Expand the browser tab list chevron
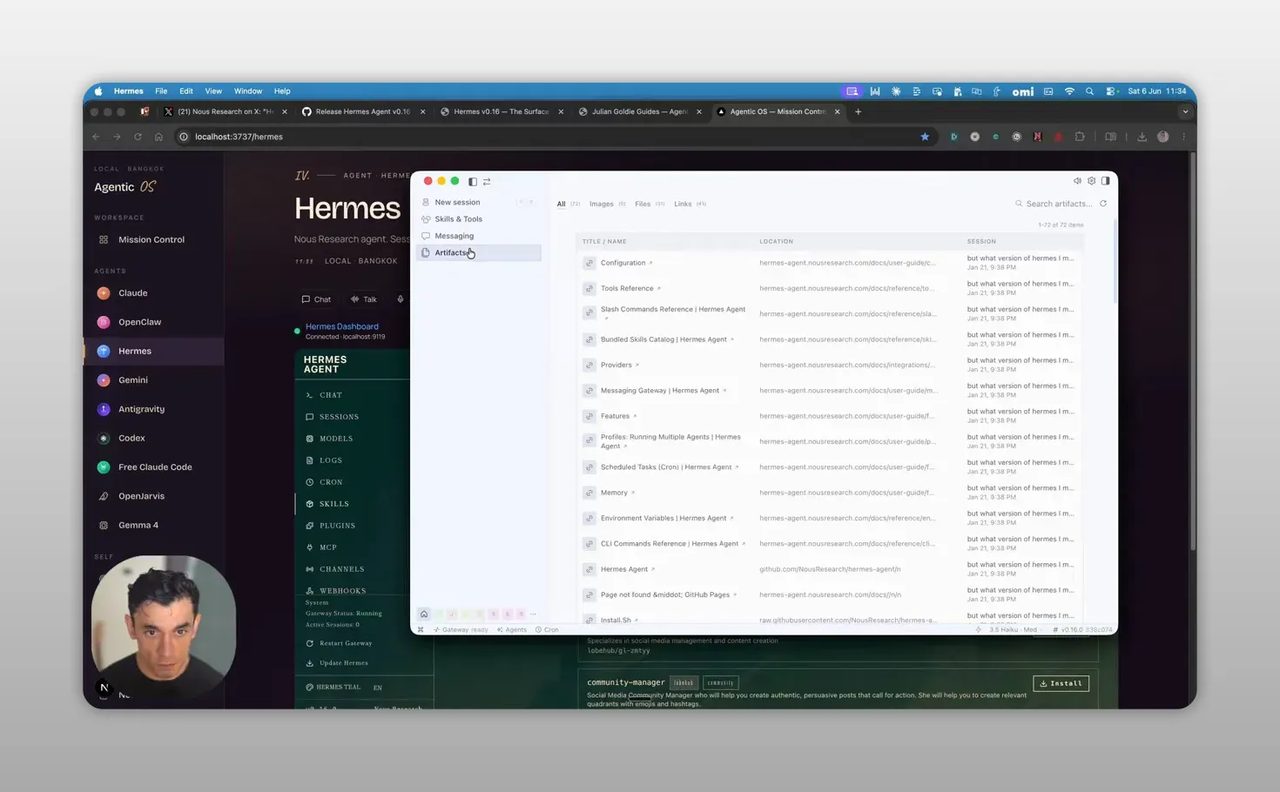This screenshot has height=792, width=1280. 1185,112
